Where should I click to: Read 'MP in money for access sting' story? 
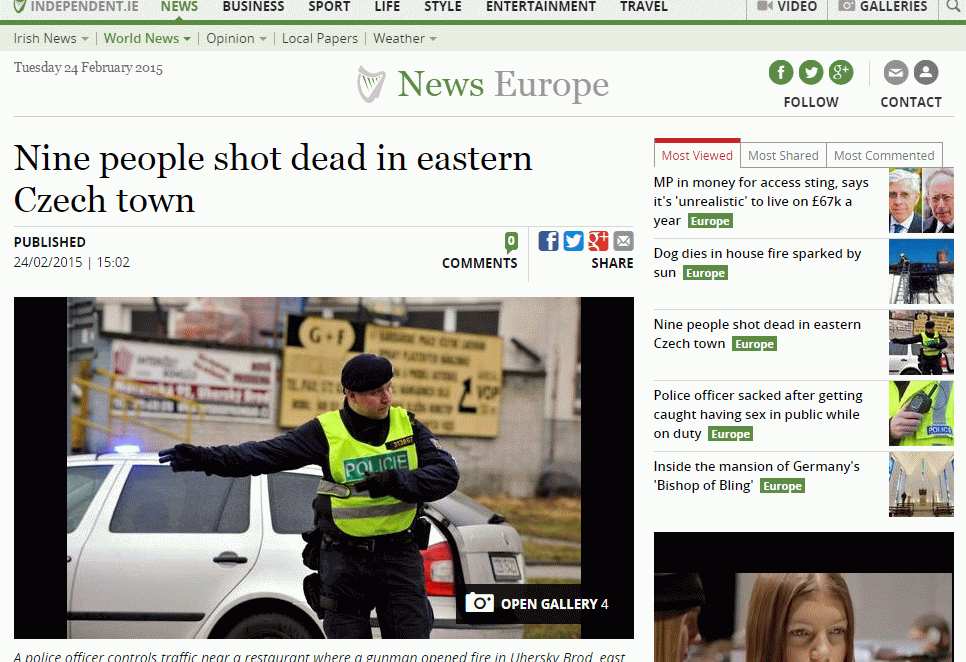pyautogui.click(x=761, y=201)
